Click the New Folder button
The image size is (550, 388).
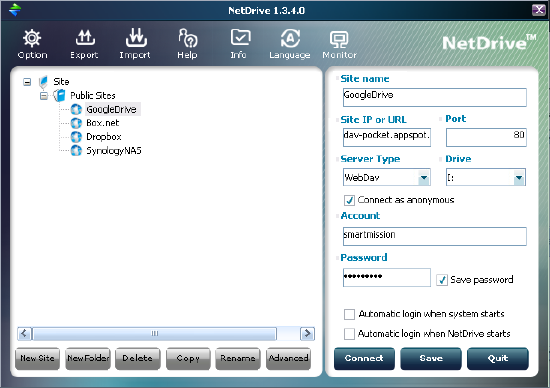[88, 359]
